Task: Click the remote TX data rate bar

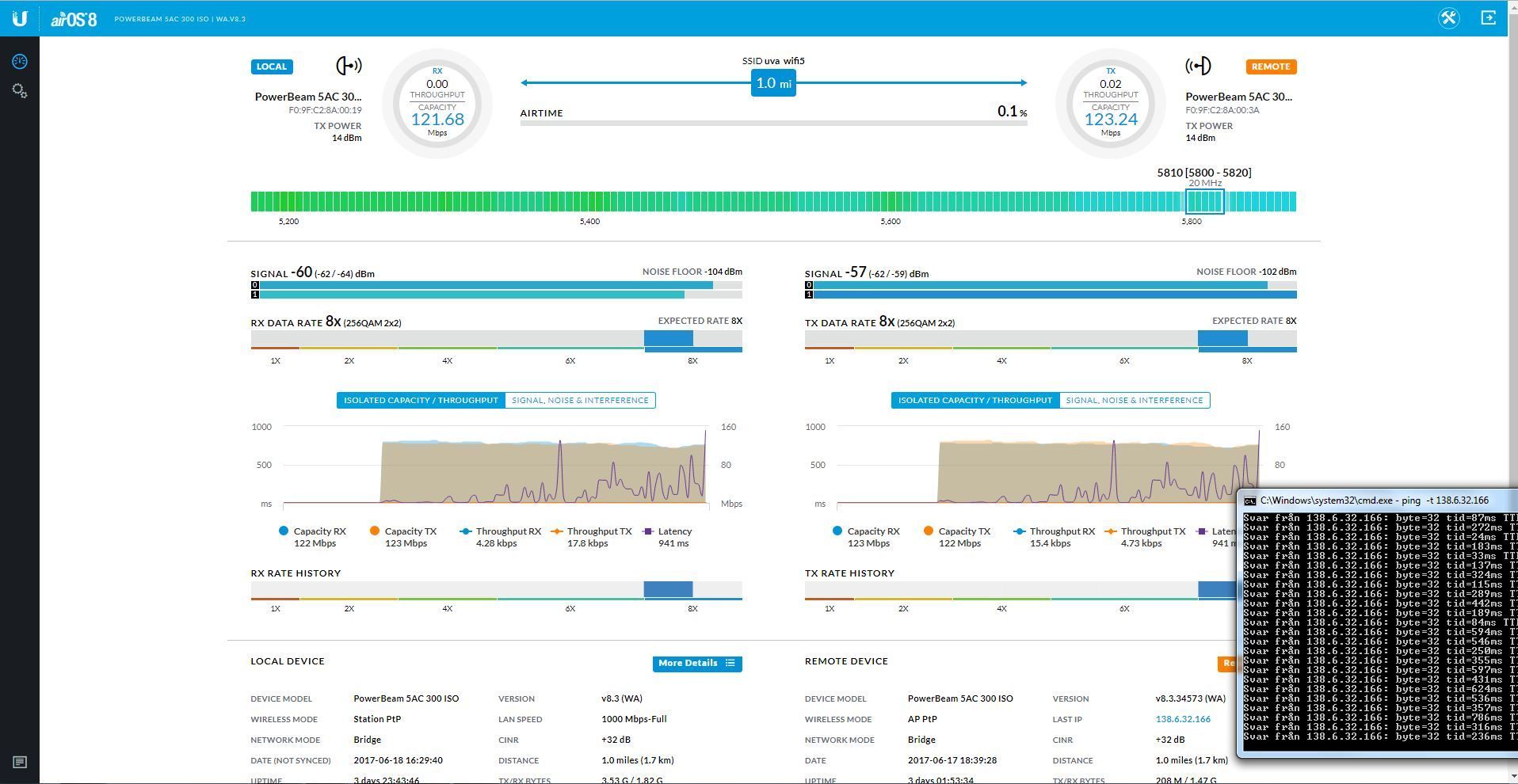Action: tap(1051, 341)
